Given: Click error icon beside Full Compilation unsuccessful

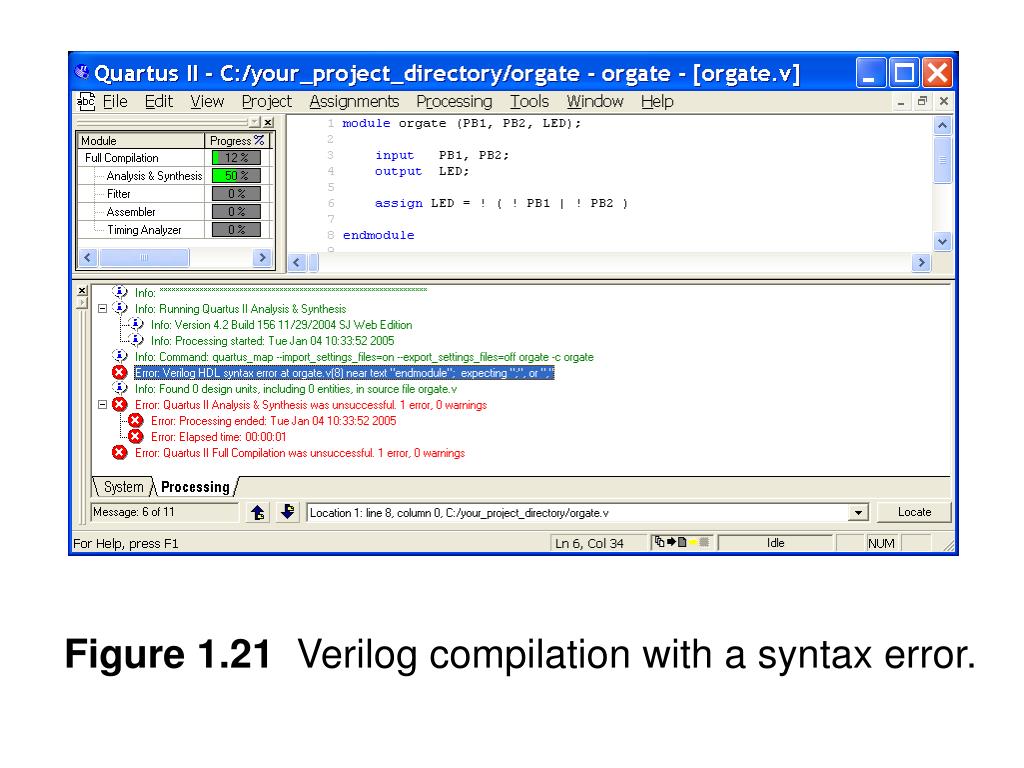Looking at the screenshot, I should (119, 453).
